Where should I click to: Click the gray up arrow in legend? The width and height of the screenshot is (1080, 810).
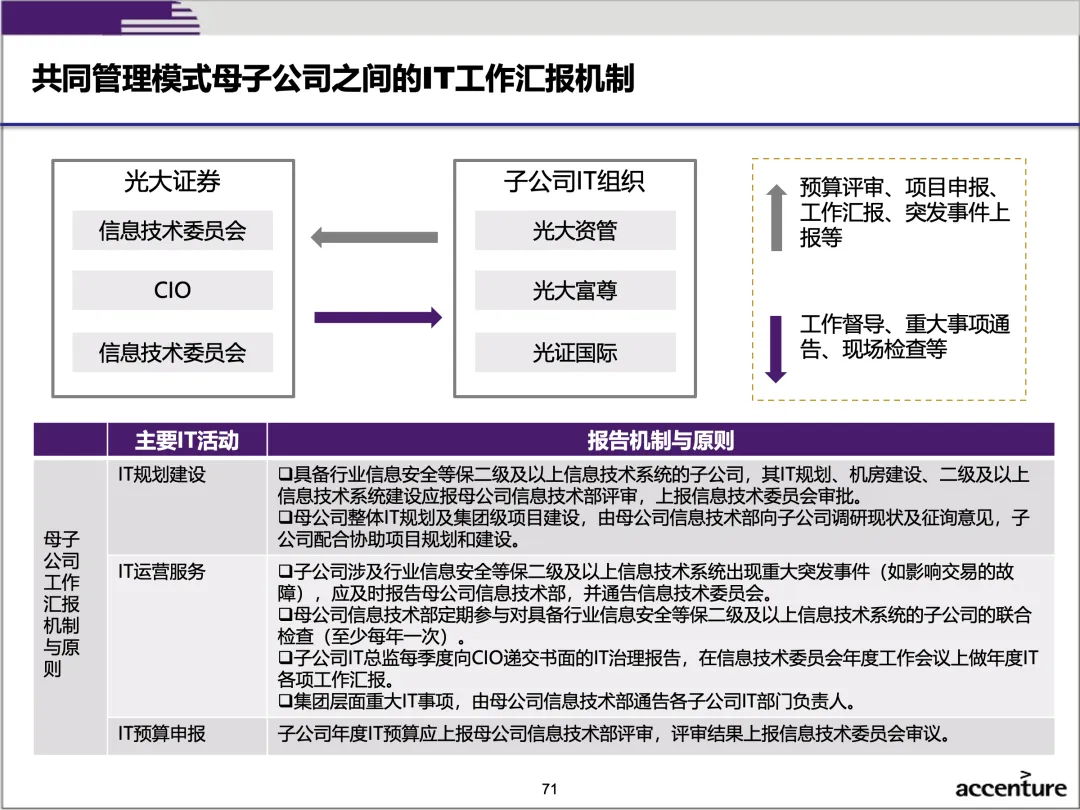776,217
